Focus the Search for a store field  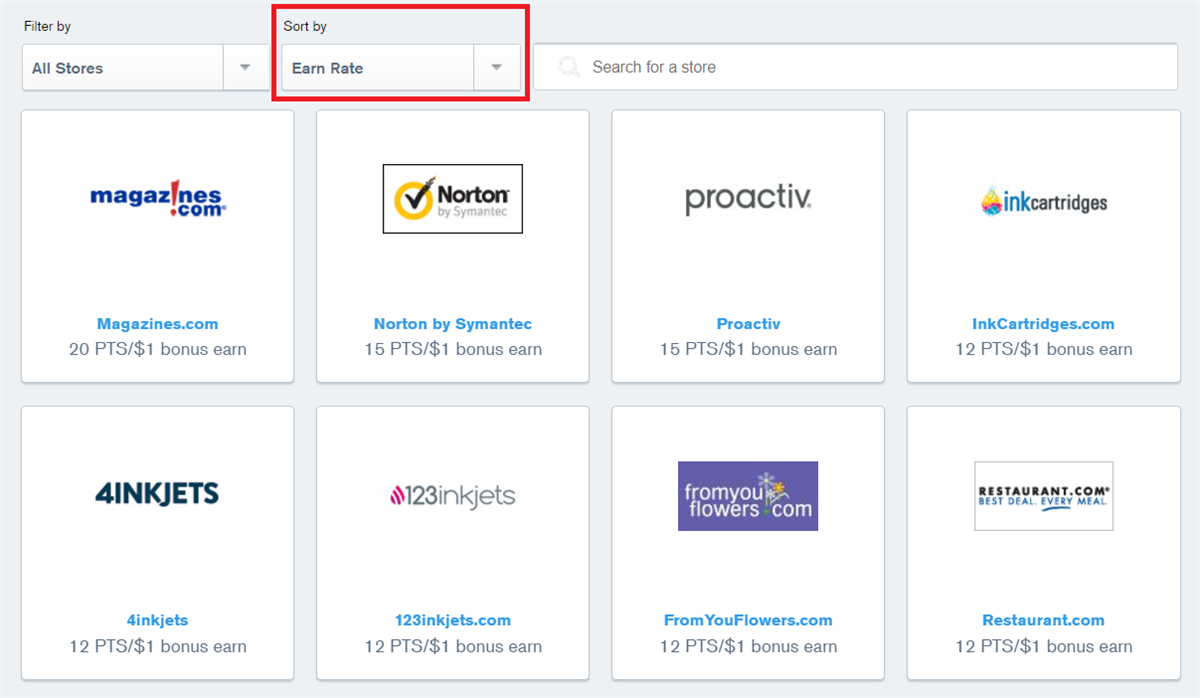tap(855, 67)
